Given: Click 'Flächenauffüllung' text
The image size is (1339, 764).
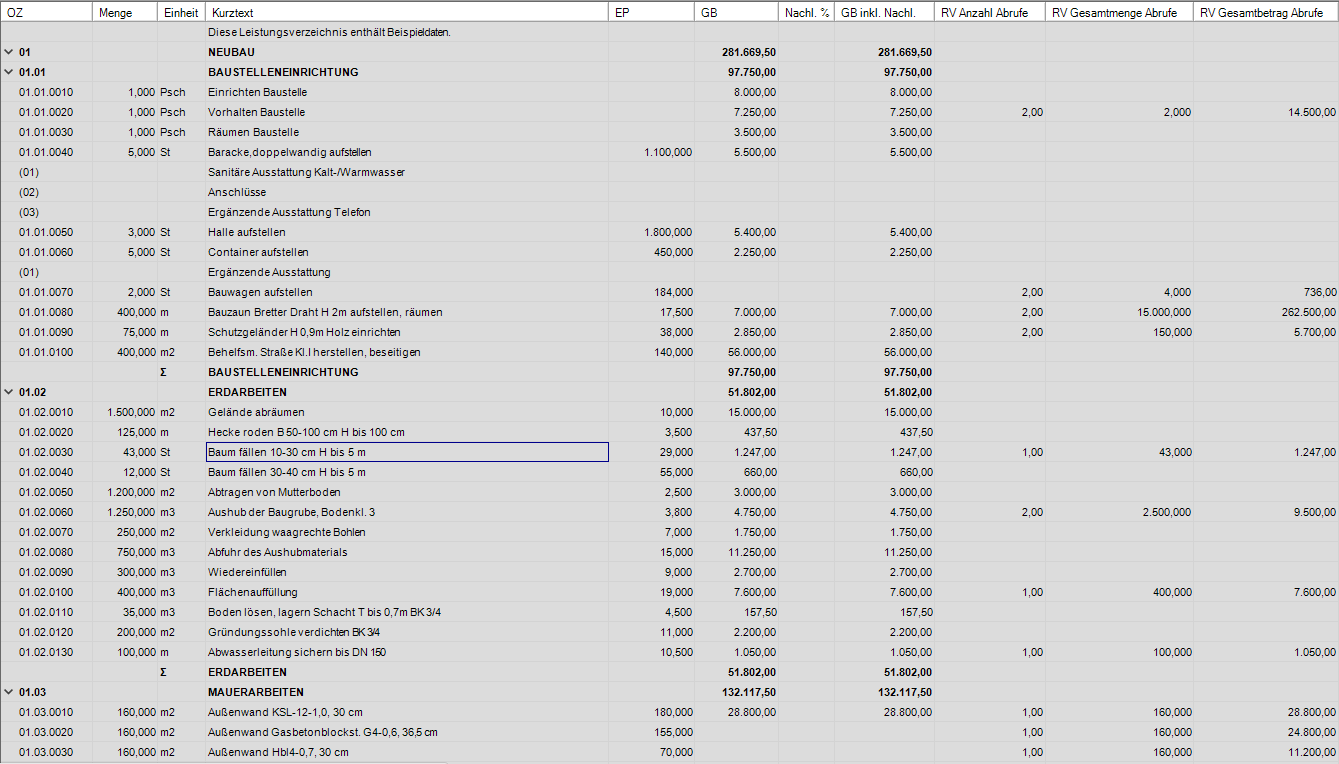Looking at the screenshot, I should 253,592.
